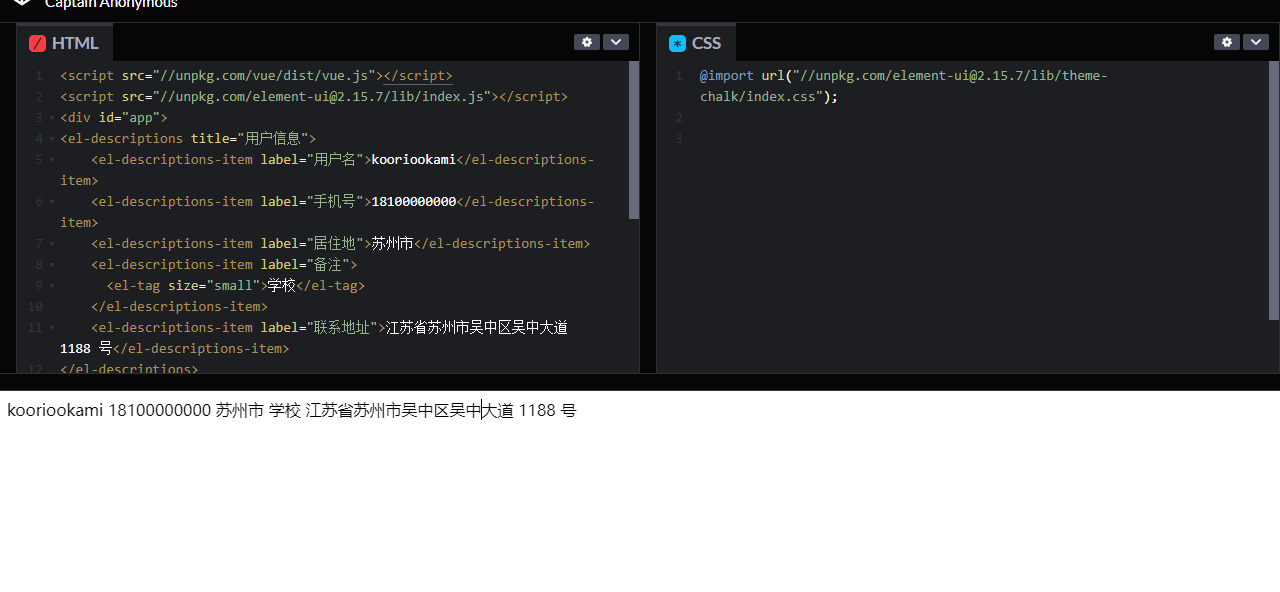Click the label="手机号" attribute on line 6
Viewport: 1280px width, 592px height.
point(312,202)
